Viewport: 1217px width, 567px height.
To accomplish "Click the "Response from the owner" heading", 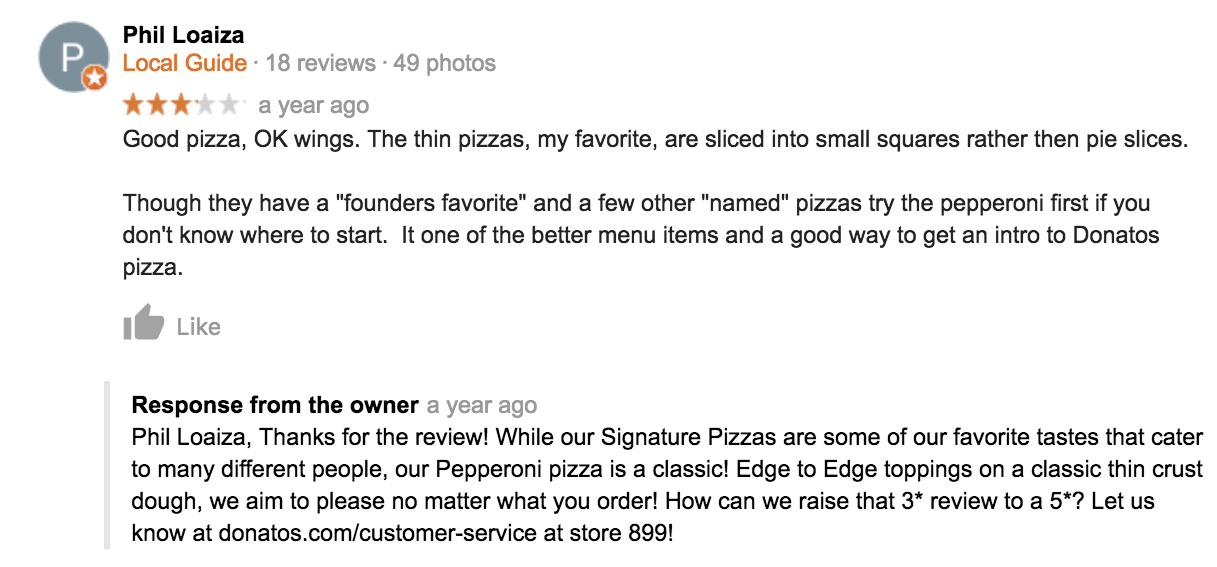I will (x=275, y=405).
